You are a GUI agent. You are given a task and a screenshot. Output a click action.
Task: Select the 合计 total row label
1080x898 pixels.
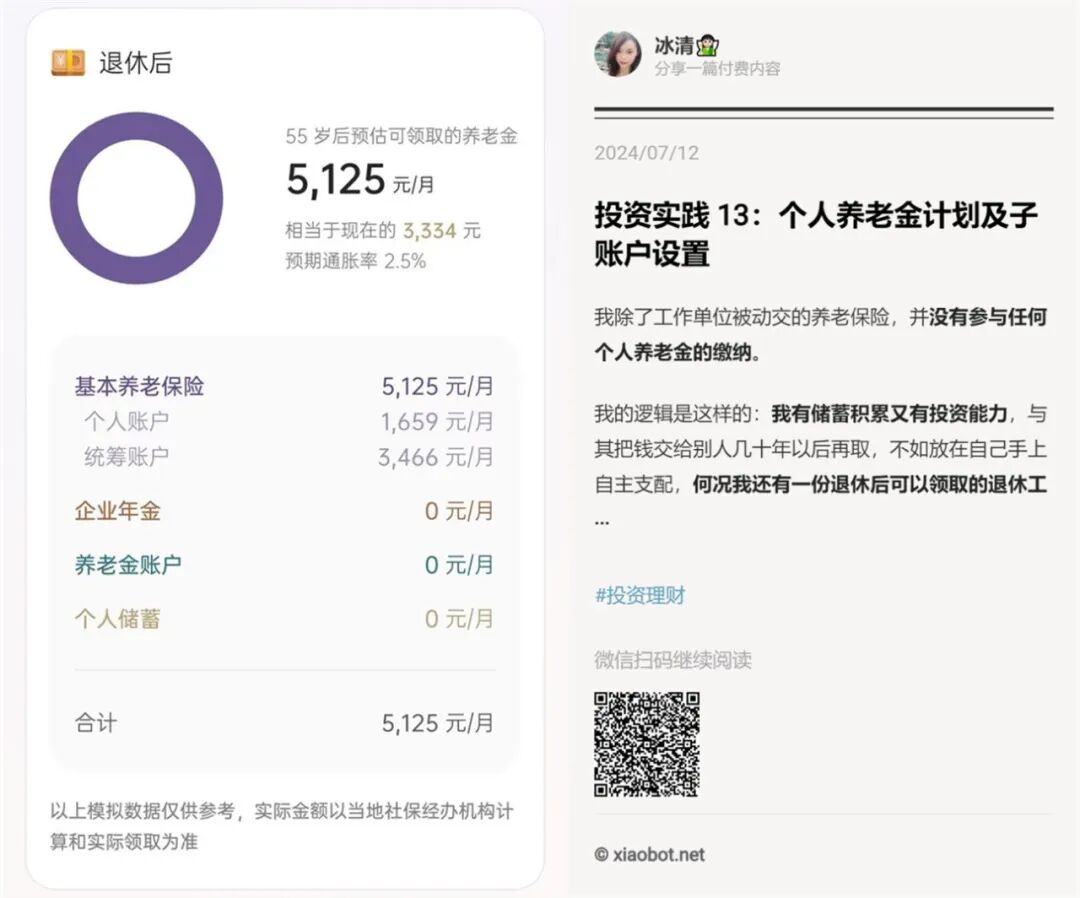(96, 723)
